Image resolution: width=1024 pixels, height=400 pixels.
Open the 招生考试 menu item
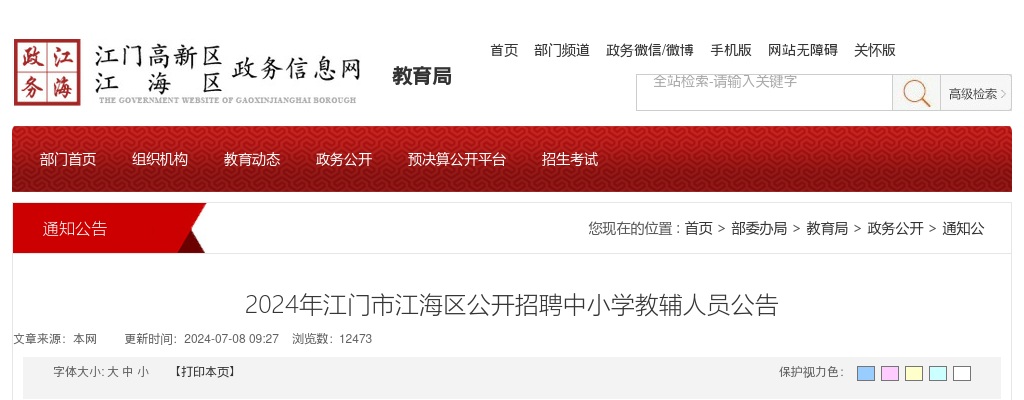click(569, 159)
